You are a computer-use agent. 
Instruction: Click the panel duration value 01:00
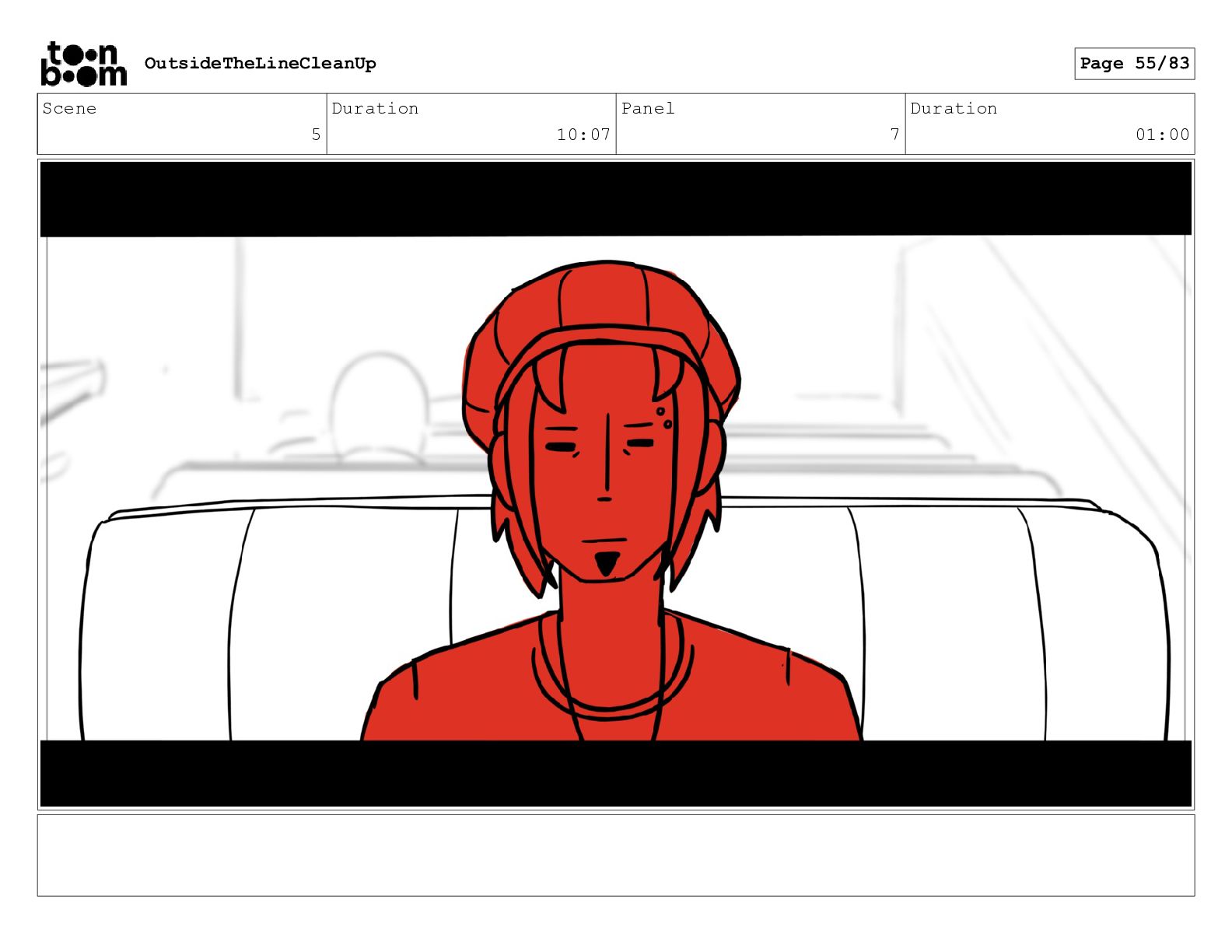1162,135
